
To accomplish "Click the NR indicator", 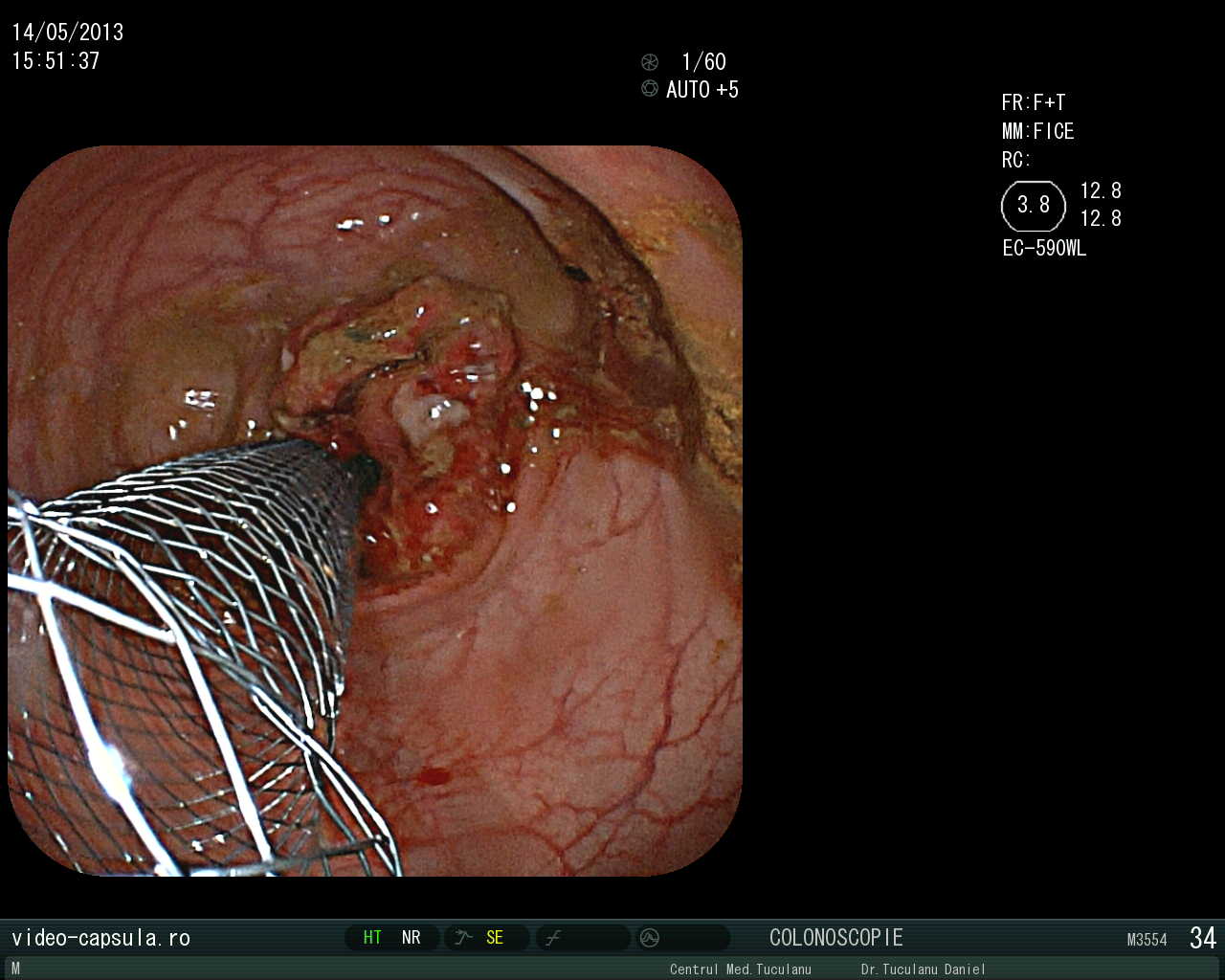I will pos(412,938).
